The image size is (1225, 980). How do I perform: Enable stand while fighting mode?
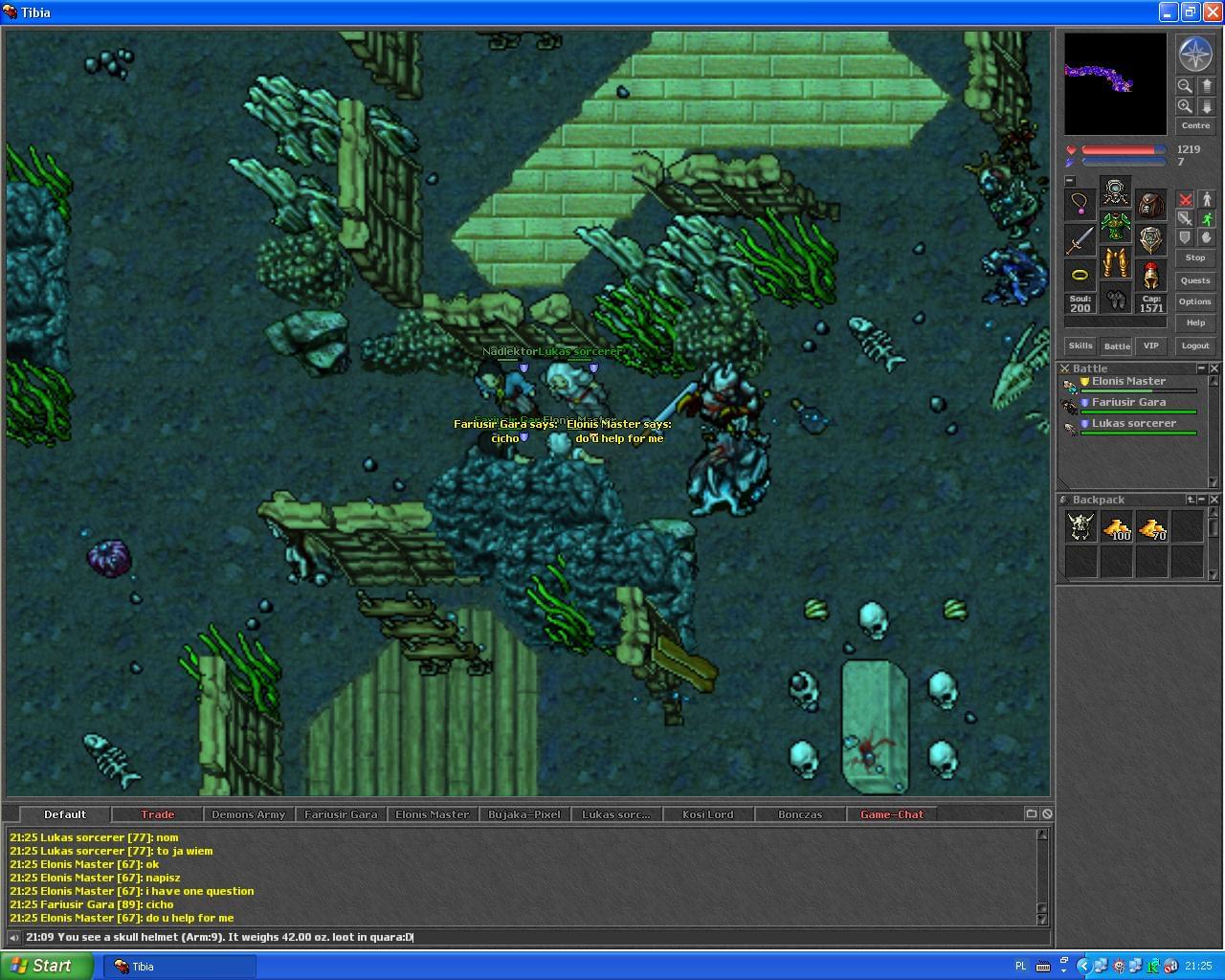tap(1206, 199)
